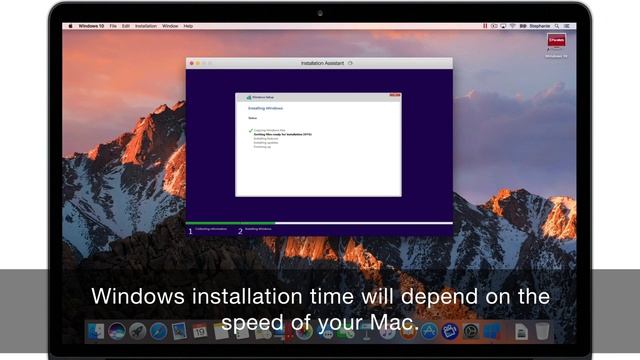The image size is (640, 360).
Task: Open Spotlight search magnifier
Action: 557,26
